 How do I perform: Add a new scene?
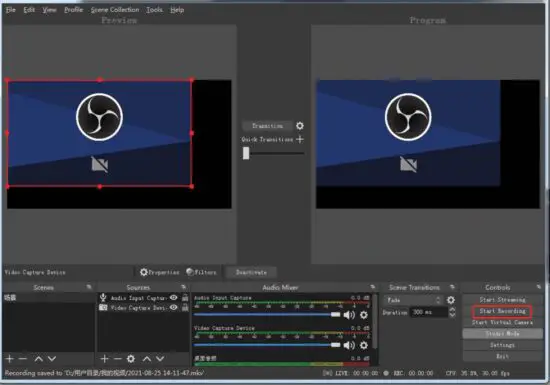[10, 359]
